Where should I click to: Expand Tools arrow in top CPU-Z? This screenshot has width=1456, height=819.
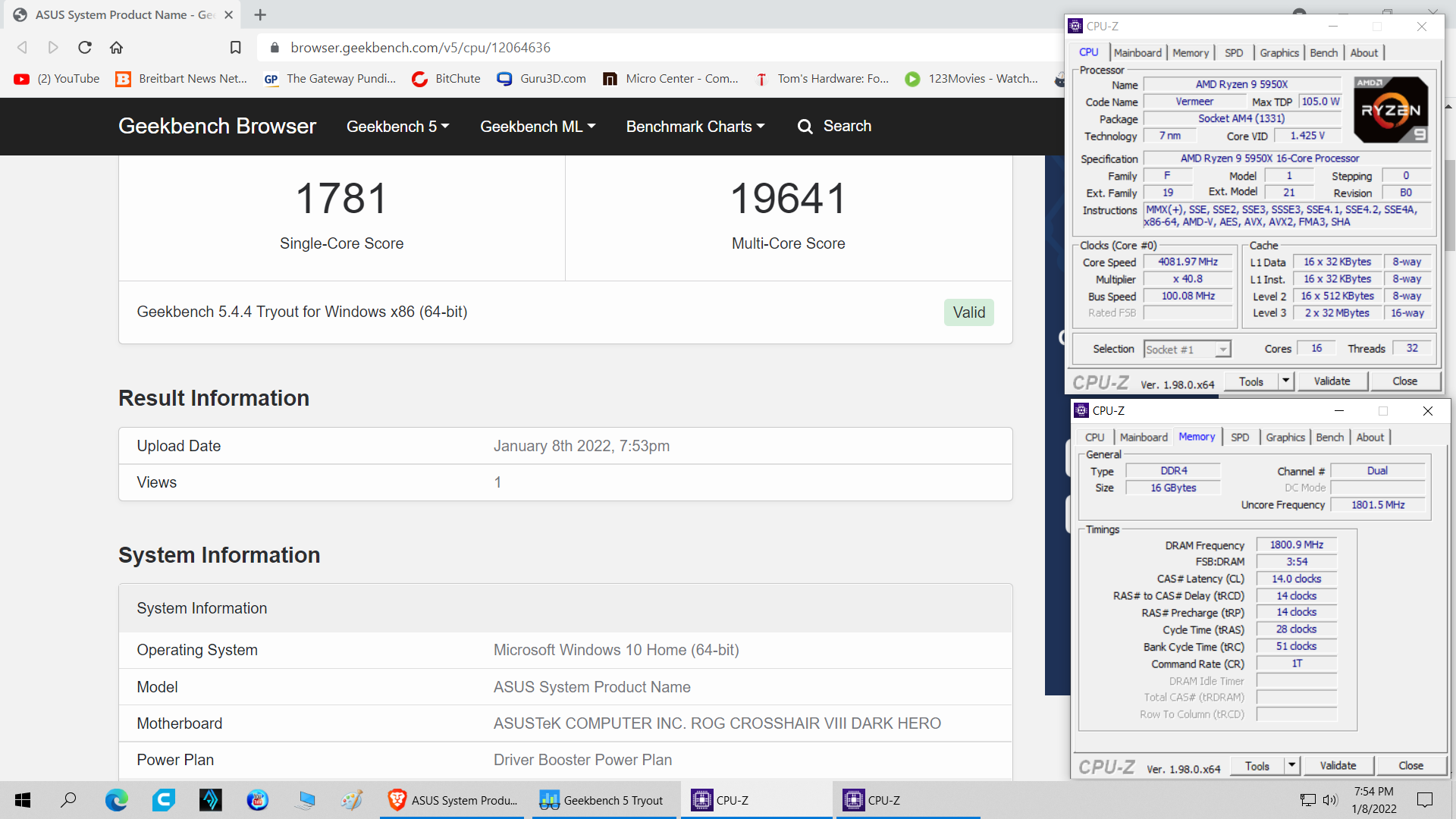1286,381
